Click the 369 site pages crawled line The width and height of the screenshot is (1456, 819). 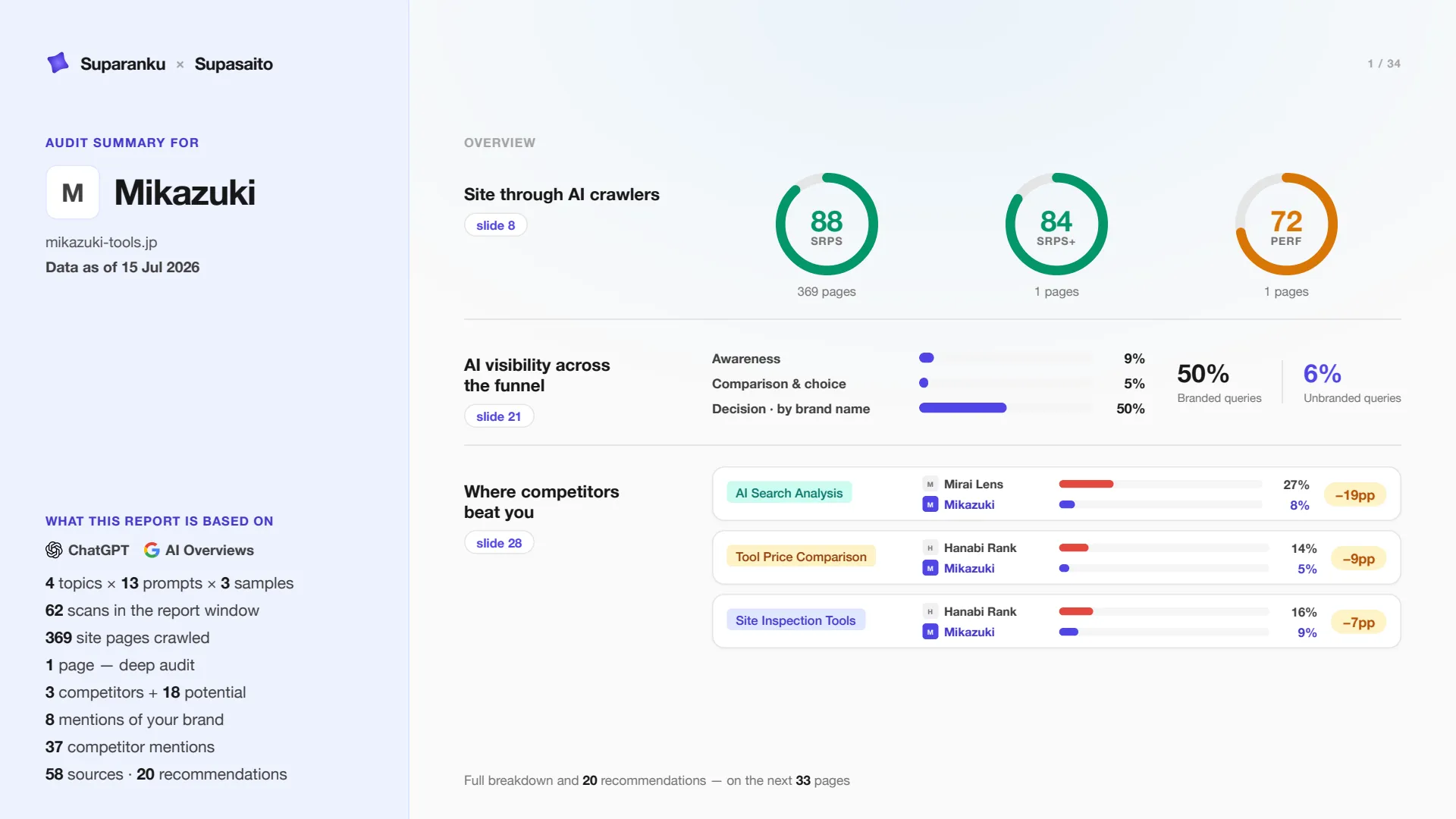(x=127, y=638)
